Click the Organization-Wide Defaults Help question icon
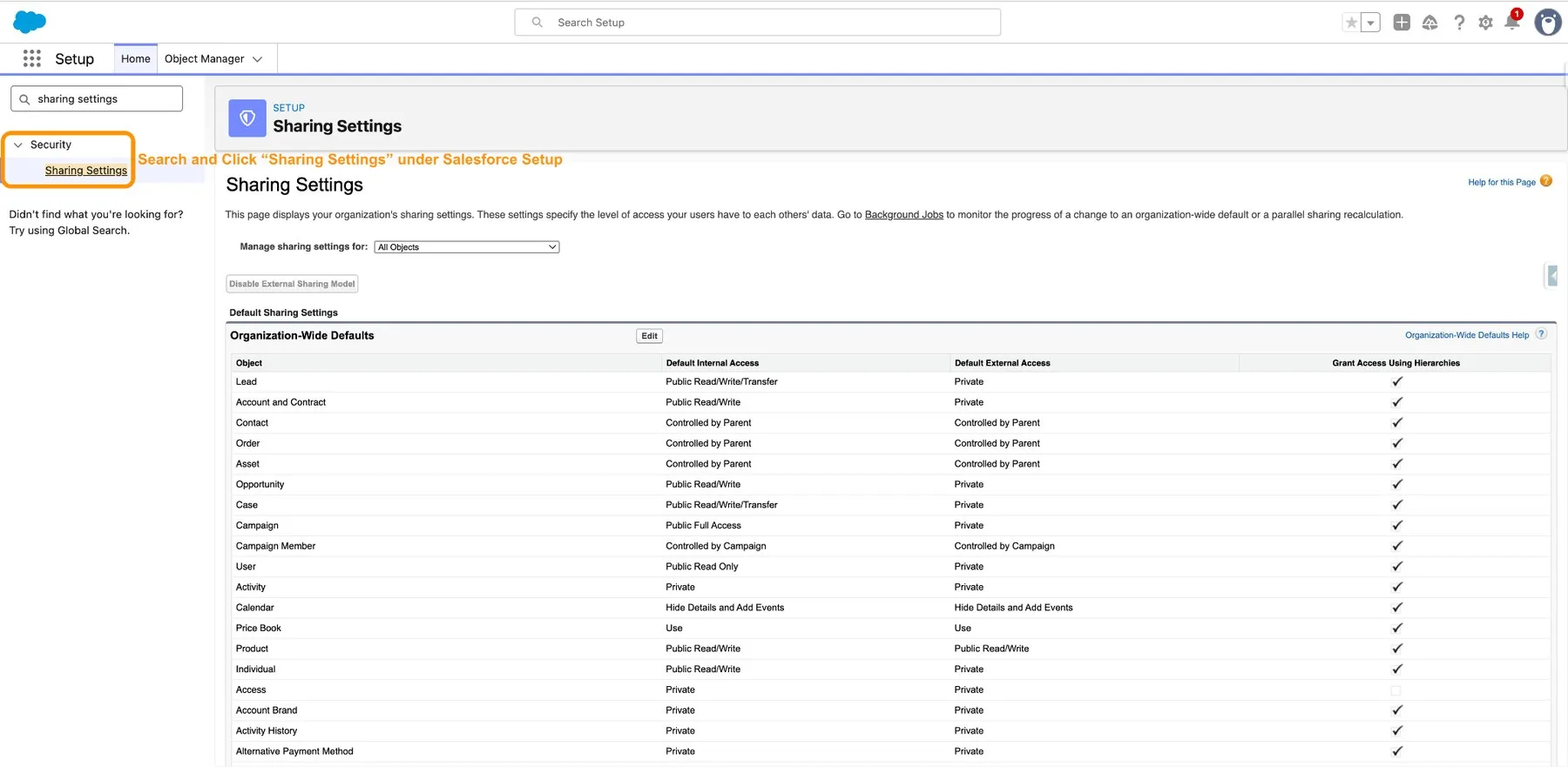Image resolution: width=1568 pixels, height=774 pixels. coord(1541,334)
